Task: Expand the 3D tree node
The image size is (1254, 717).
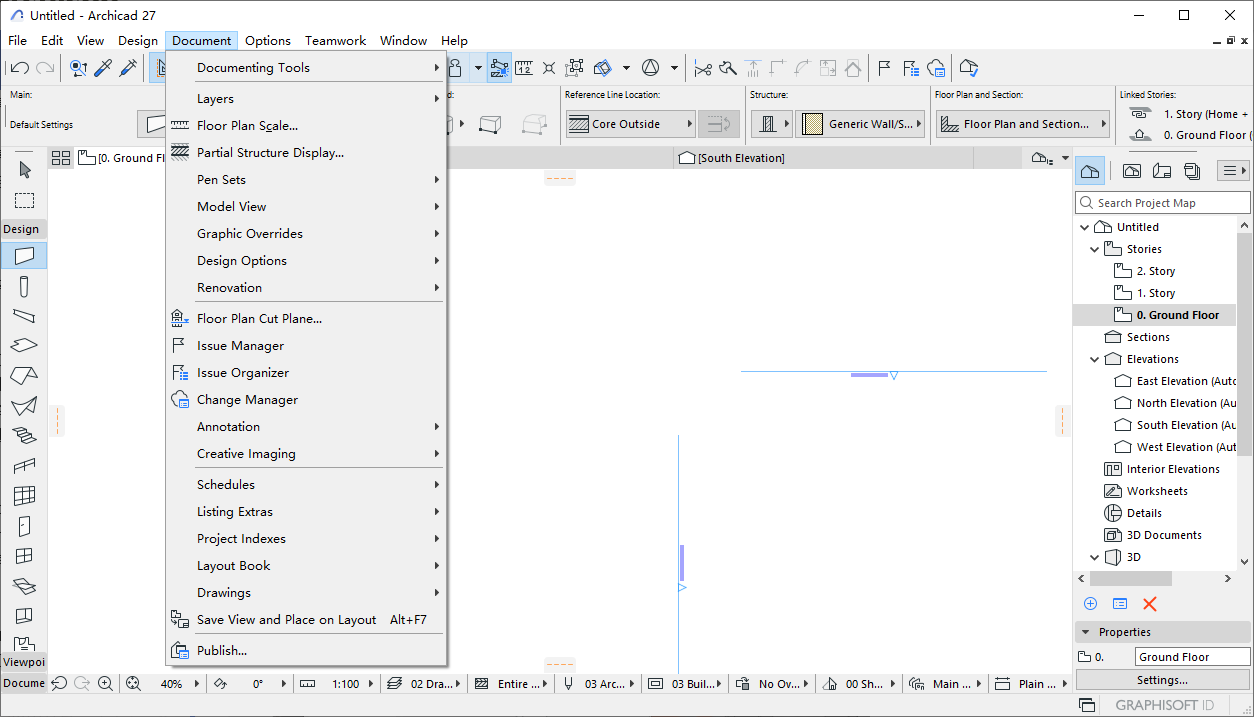Action: coord(1095,557)
